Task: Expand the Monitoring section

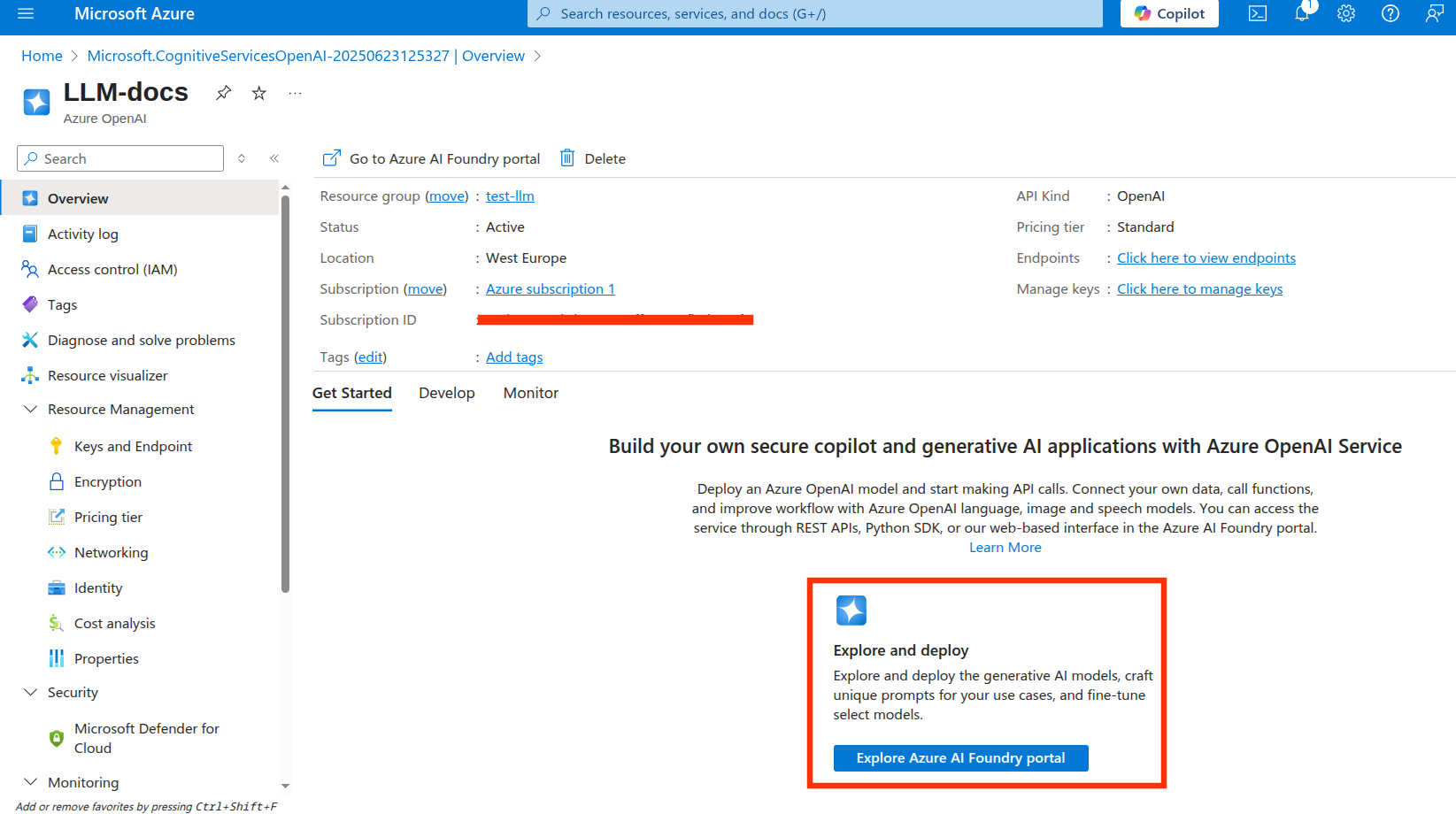Action: point(31,782)
